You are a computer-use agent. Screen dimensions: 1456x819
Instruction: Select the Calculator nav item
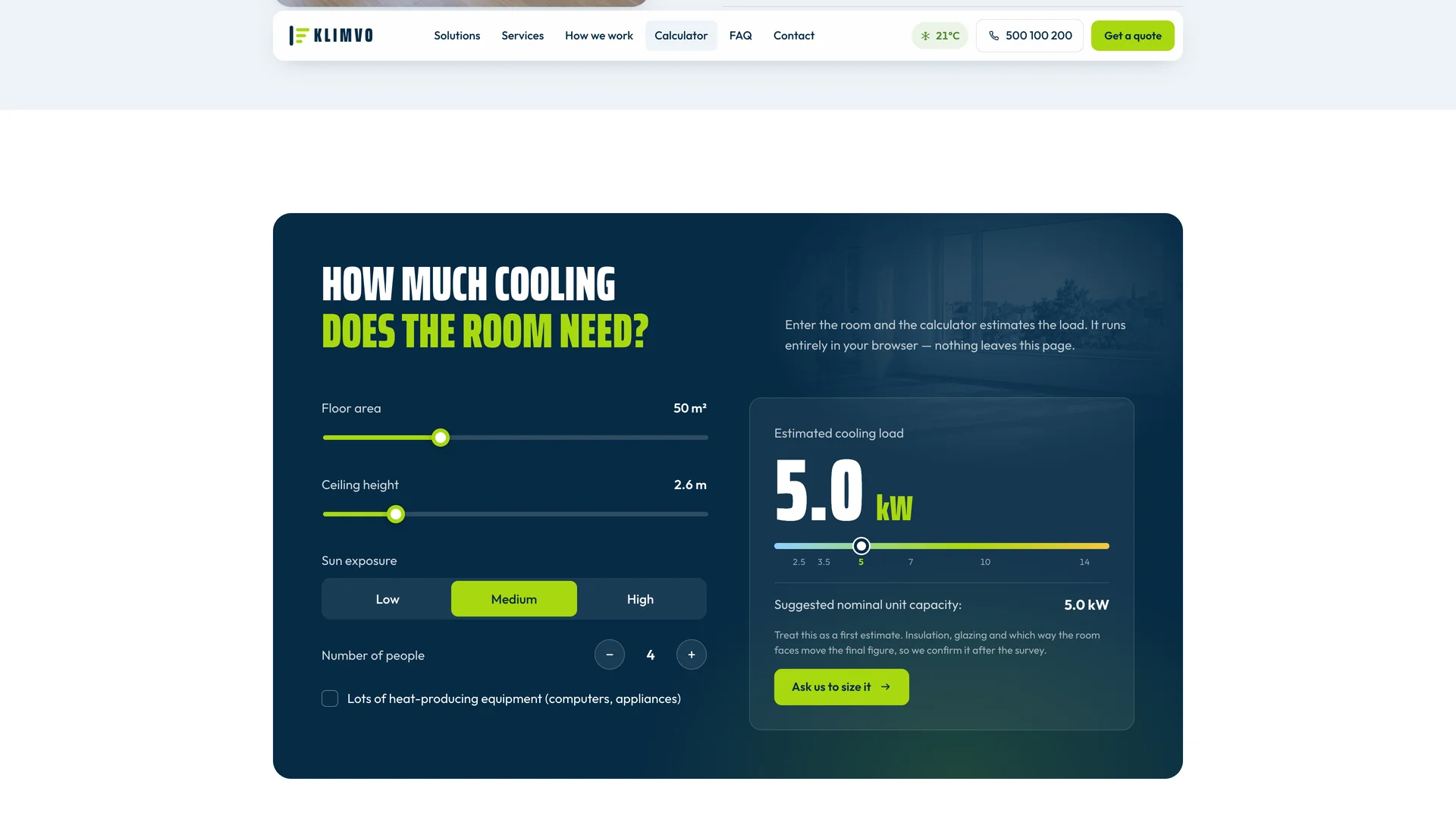point(681,36)
